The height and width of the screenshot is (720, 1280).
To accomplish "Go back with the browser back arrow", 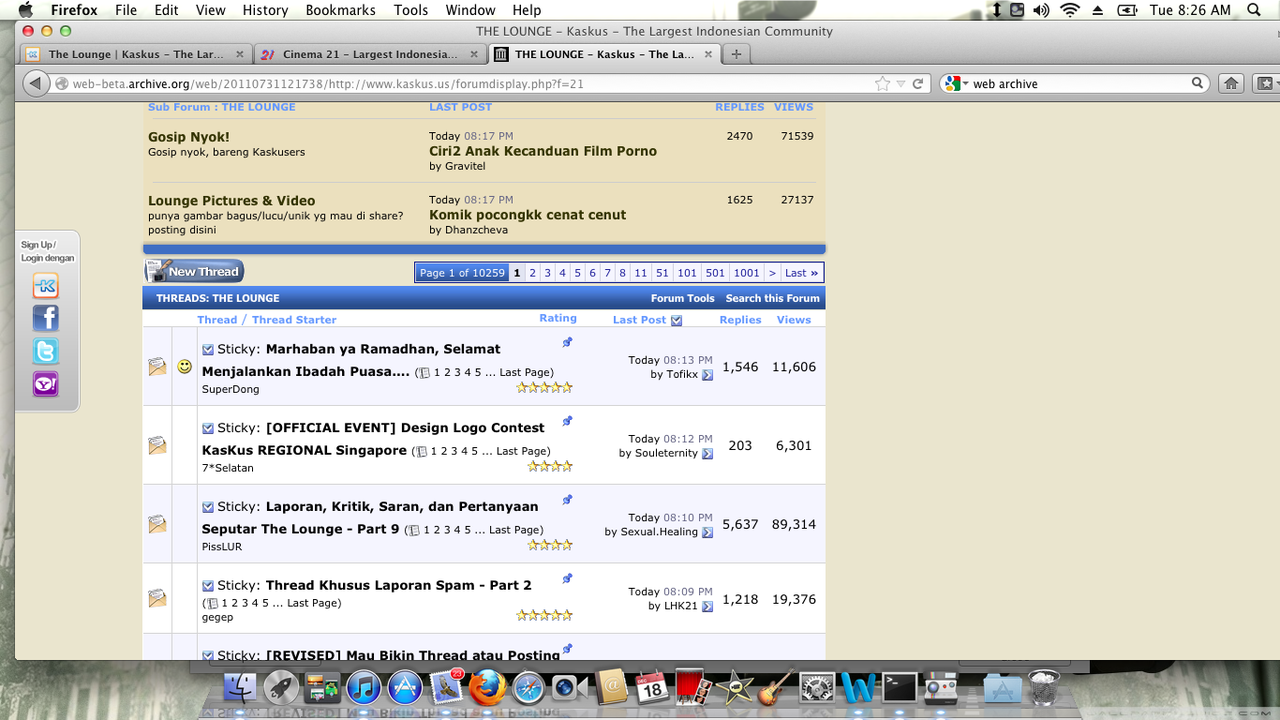I will [35, 84].
